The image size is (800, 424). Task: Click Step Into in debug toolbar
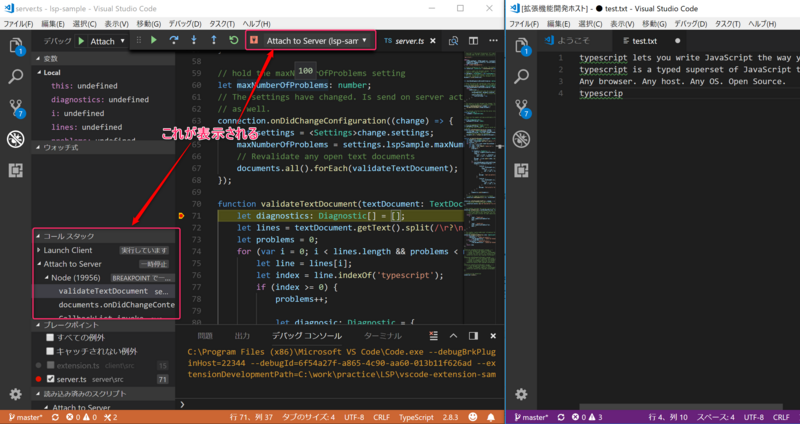[x=194, y=40]
